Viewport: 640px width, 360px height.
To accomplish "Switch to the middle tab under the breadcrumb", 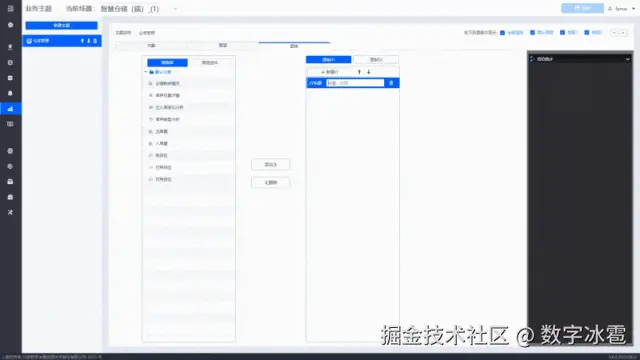I will click(222, 46).
